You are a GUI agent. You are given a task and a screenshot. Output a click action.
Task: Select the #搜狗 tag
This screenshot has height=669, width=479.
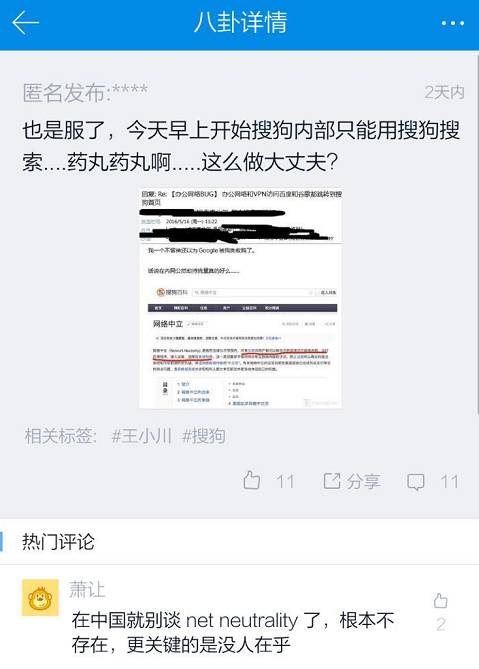tap(203, 436)
